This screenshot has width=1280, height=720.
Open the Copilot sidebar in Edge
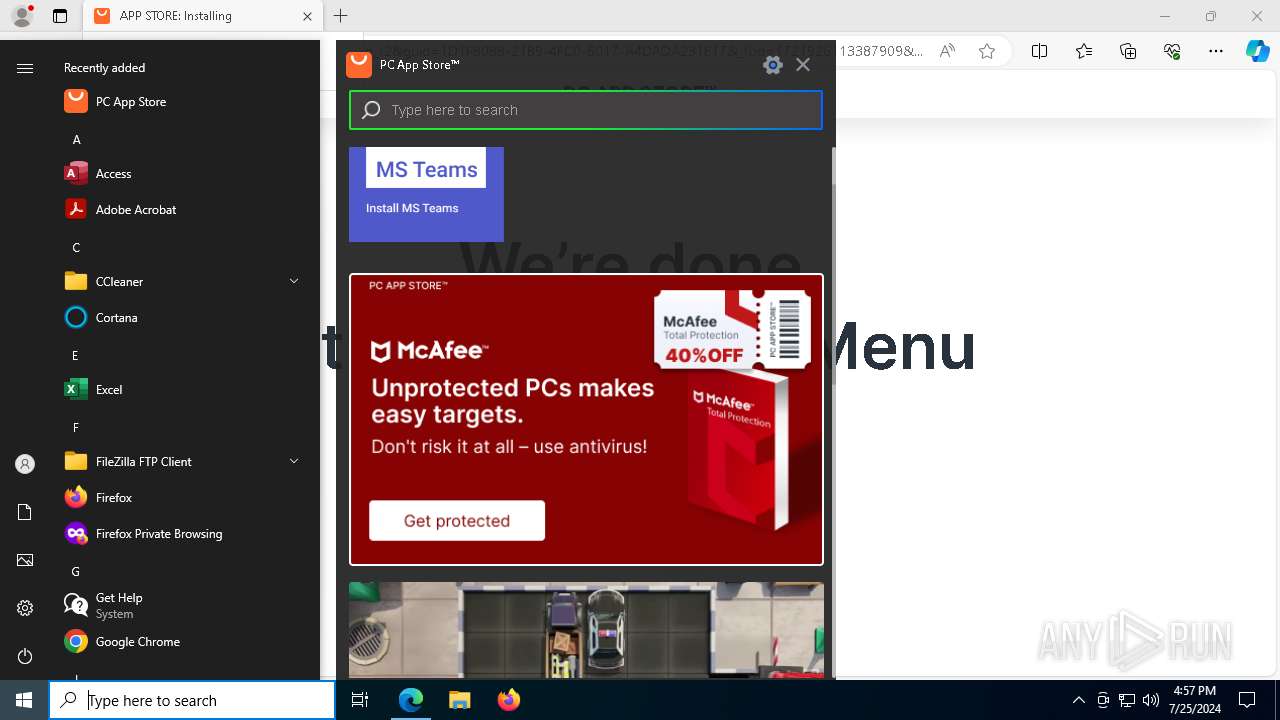coord(1258,51)
